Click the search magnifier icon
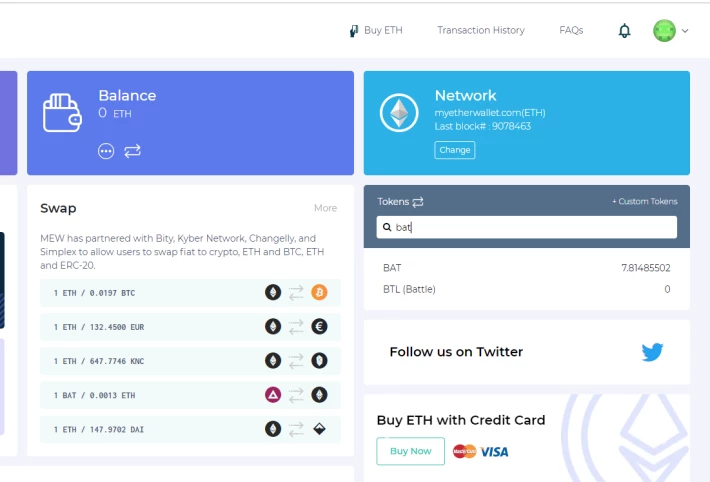 (x=387, y=227)
